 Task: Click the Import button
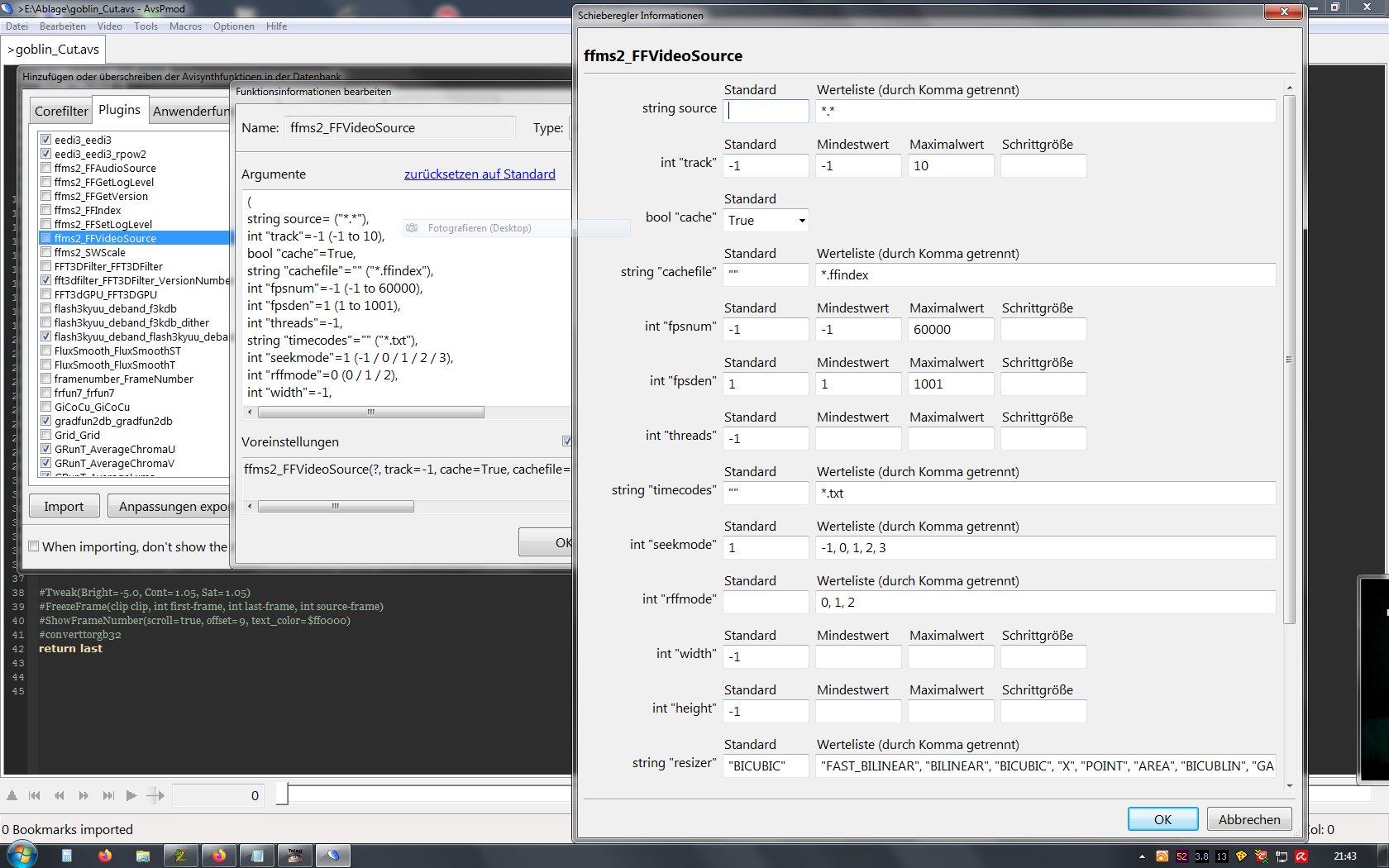tap(64, 506)
